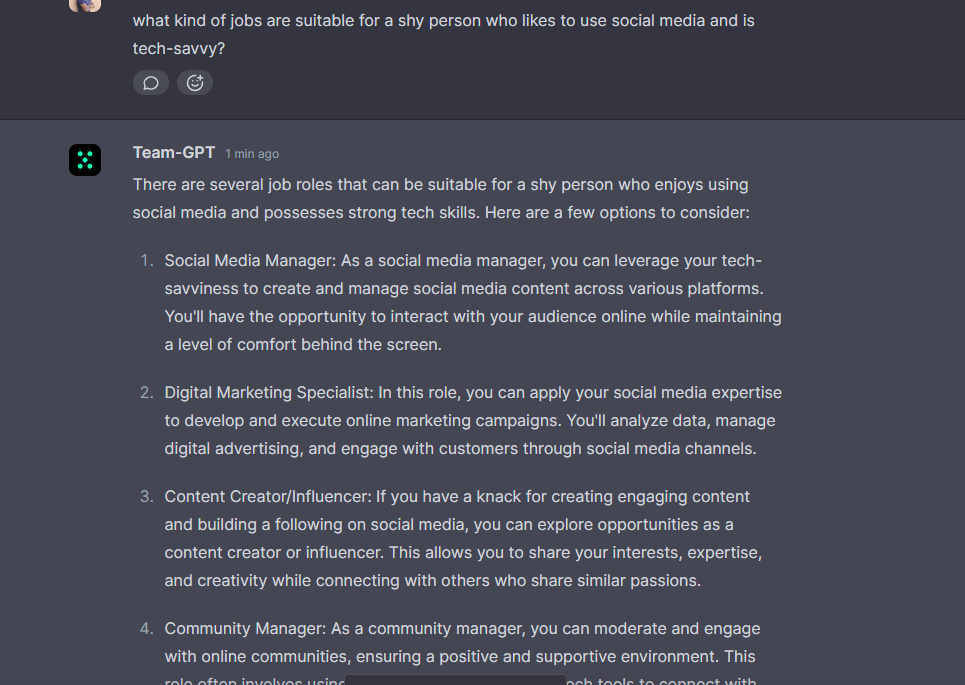Select the "Digital Marketing Specialist" list item text

pos(473,420)
